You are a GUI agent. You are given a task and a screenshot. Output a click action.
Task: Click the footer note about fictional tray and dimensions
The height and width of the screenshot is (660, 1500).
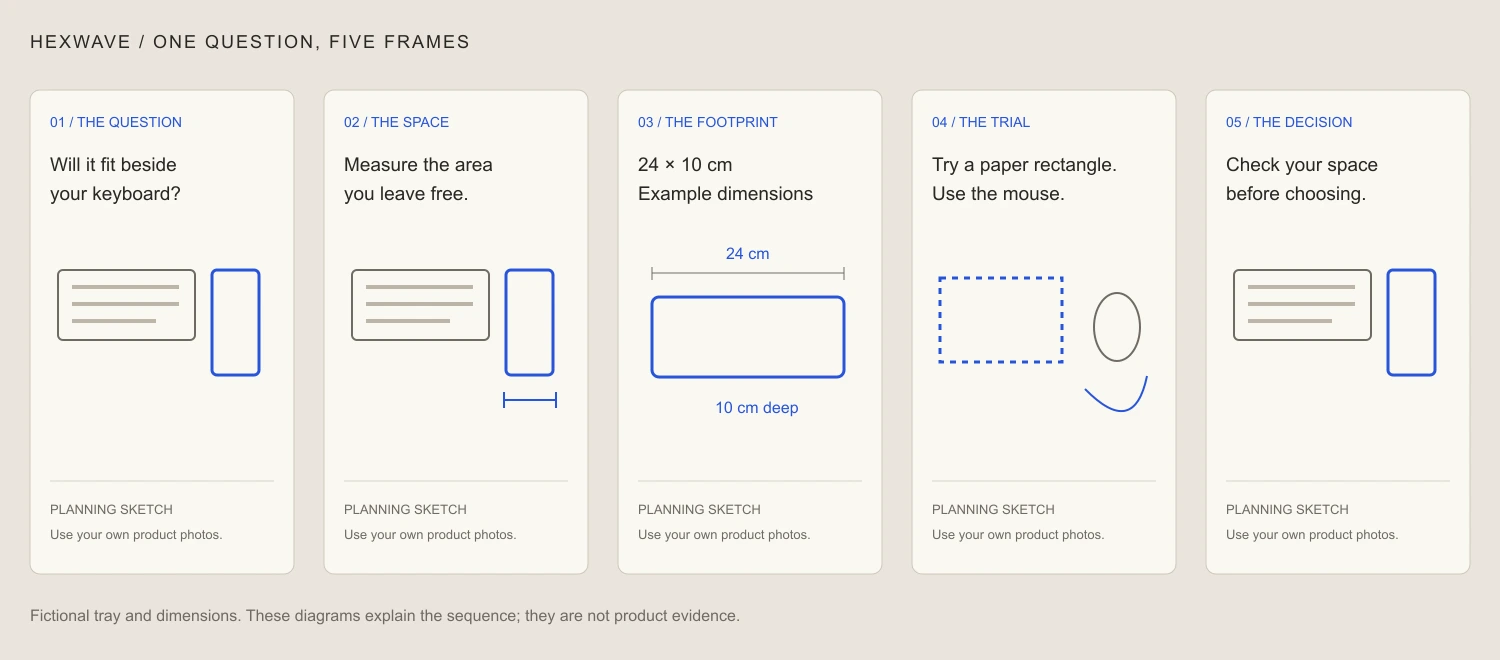[x=385, y=616]
